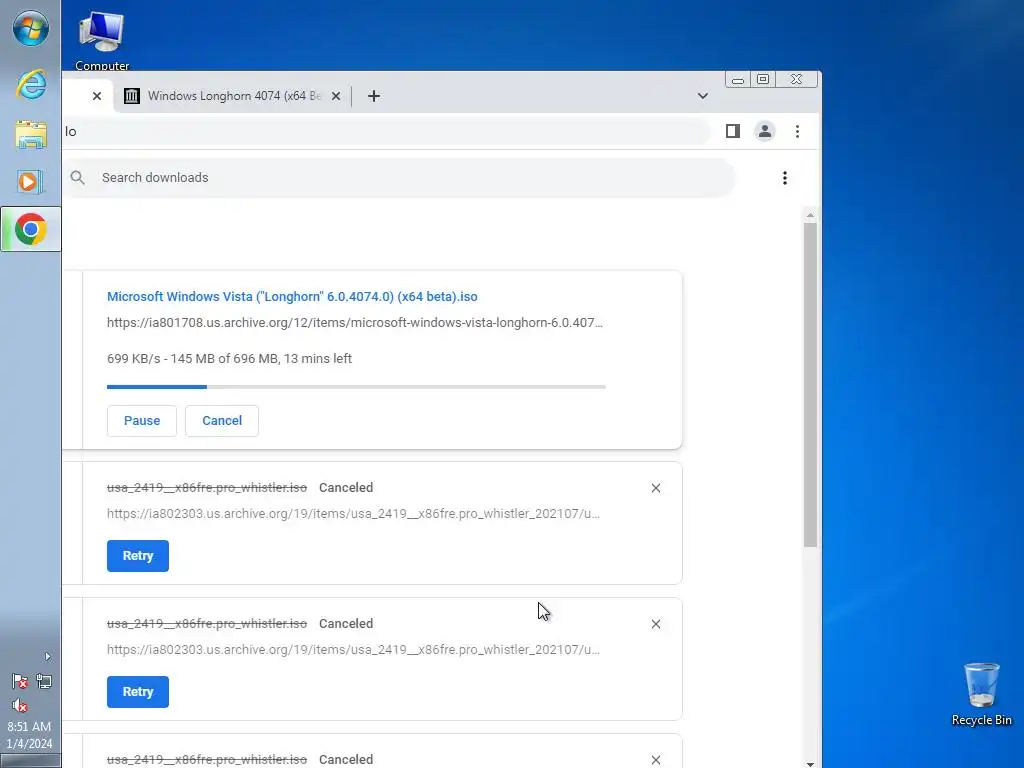Click the Longhorn download progress bar
1024x768 pixels.
point(357,387)
